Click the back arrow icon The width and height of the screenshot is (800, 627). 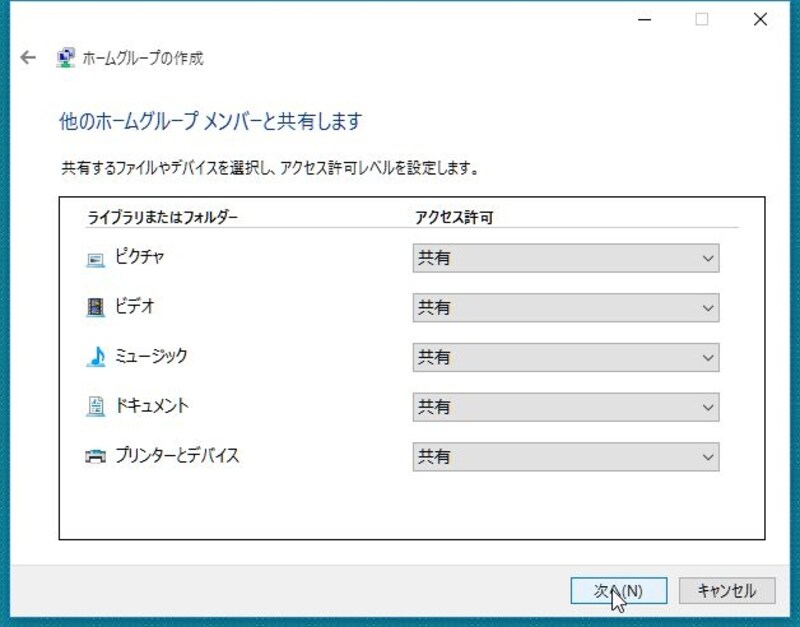tap(28, 58)
